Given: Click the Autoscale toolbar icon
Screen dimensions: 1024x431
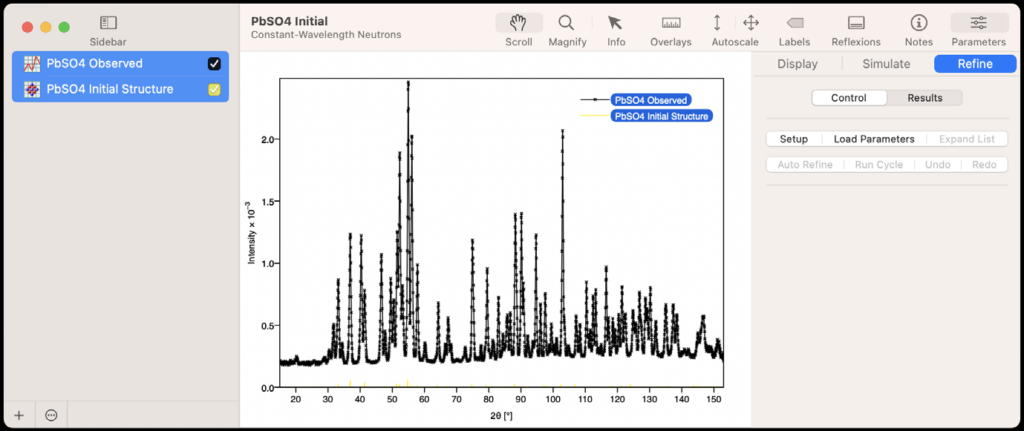Looking at the screenshot, I should click(717, 23).
